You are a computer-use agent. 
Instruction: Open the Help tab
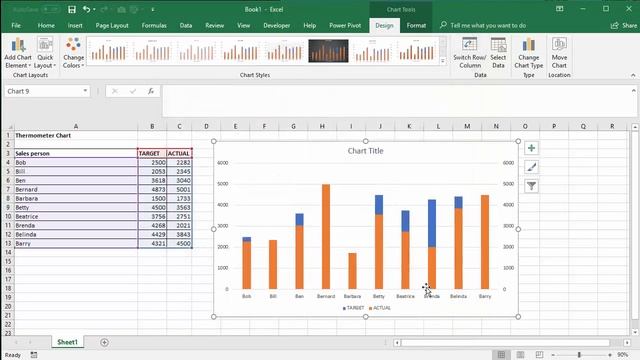(309, 25)
